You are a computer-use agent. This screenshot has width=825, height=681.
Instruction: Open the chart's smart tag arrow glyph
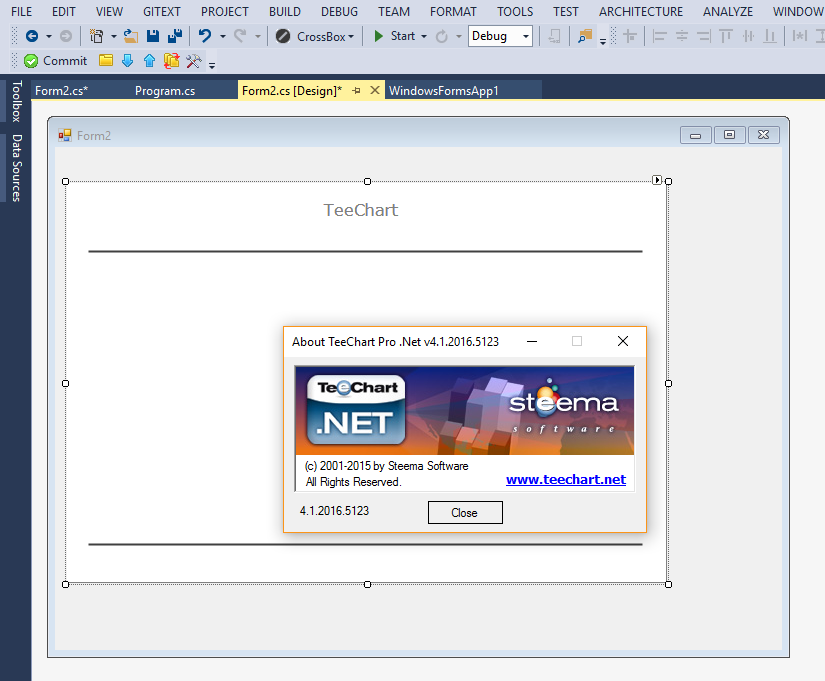point(657,181)
